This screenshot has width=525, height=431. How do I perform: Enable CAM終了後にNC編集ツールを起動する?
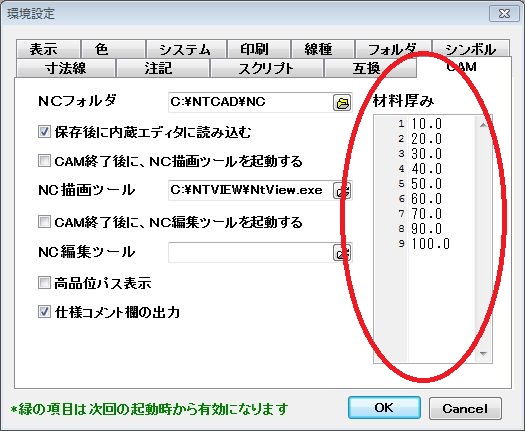tap(44, 222)
